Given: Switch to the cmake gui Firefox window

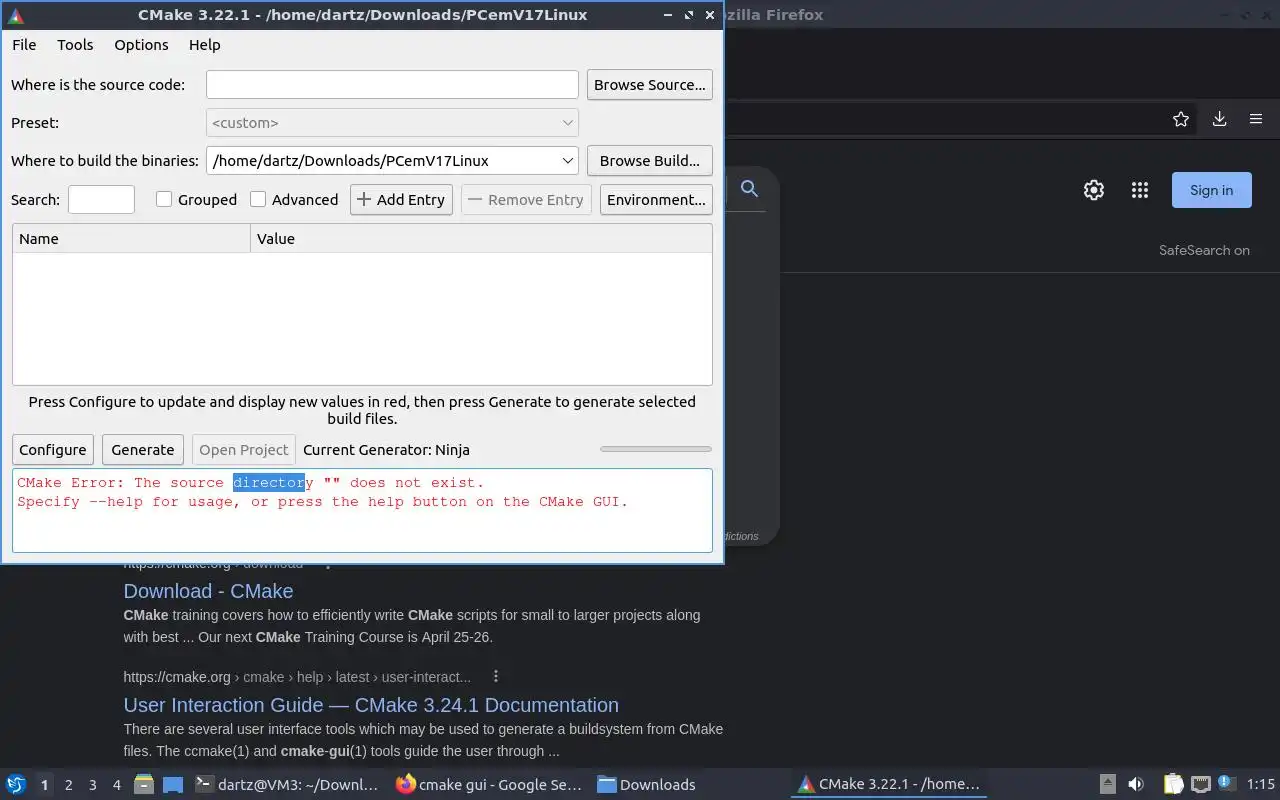Looking at the screenshot, I should click(488, 785).
